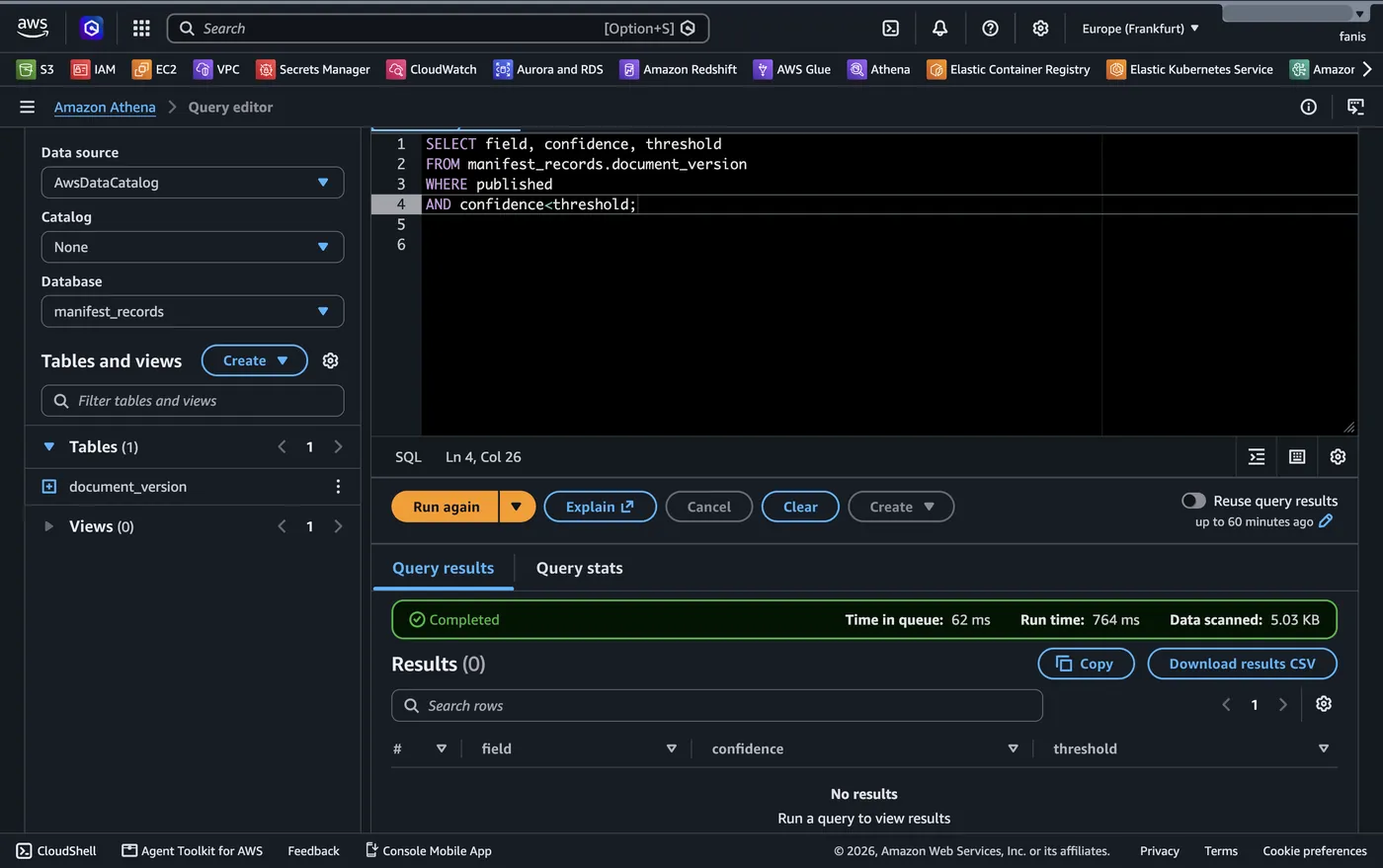Open the AWS home logo

[x=33, y=28]
